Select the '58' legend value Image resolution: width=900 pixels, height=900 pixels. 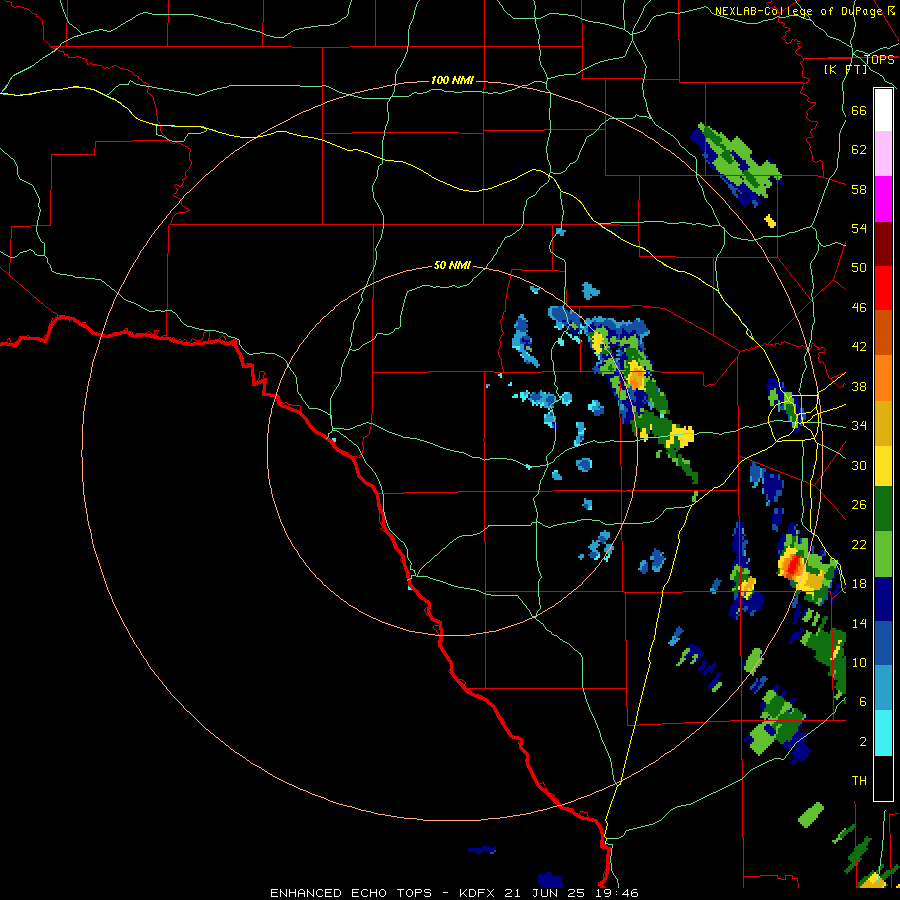click(x=859, y=189)
